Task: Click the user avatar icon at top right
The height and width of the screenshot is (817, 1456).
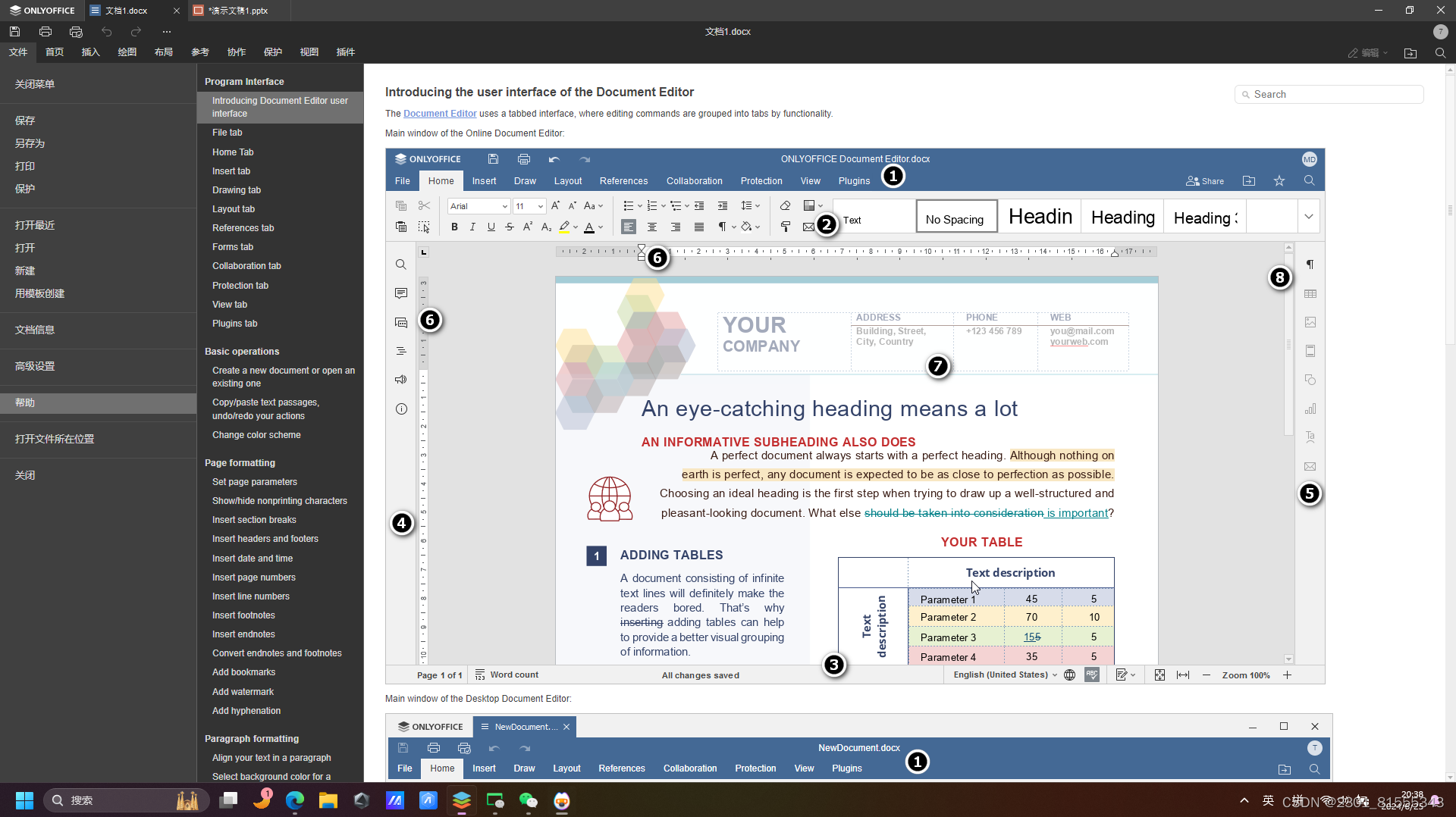Action: (x=1440, y=32)
